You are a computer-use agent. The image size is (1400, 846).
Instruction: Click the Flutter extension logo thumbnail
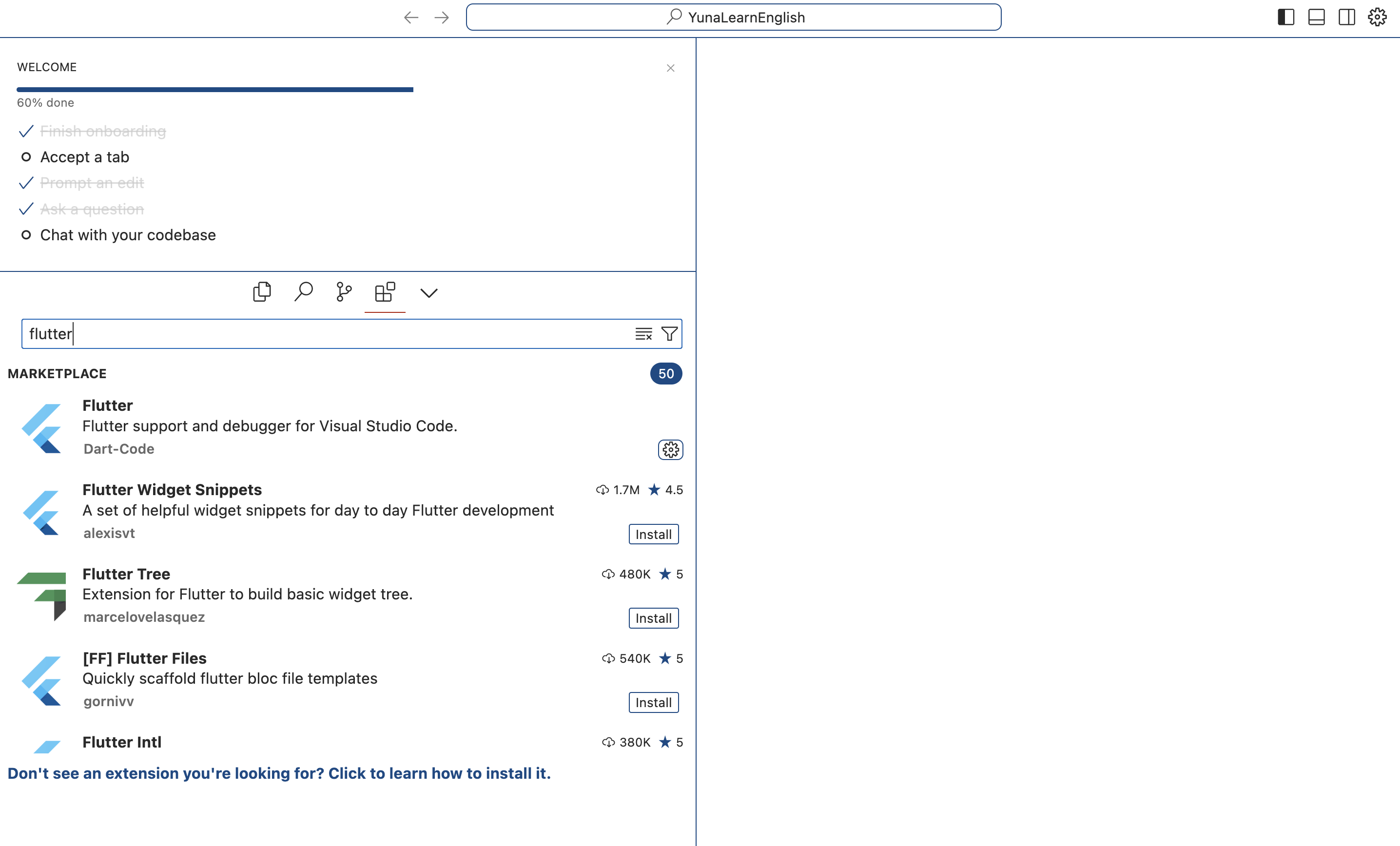click(x=41, y=428)
